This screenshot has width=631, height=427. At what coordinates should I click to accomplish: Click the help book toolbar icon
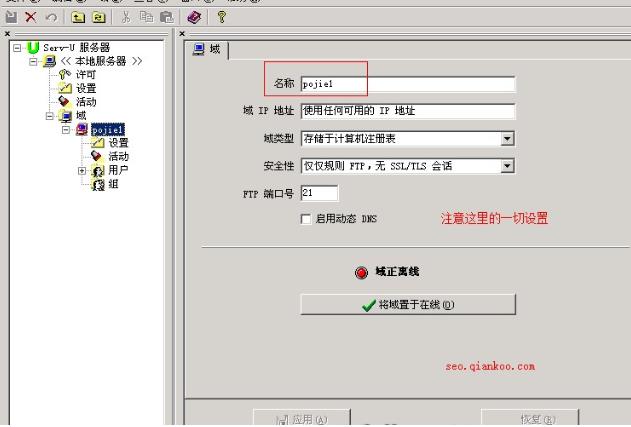click(194, 17)
